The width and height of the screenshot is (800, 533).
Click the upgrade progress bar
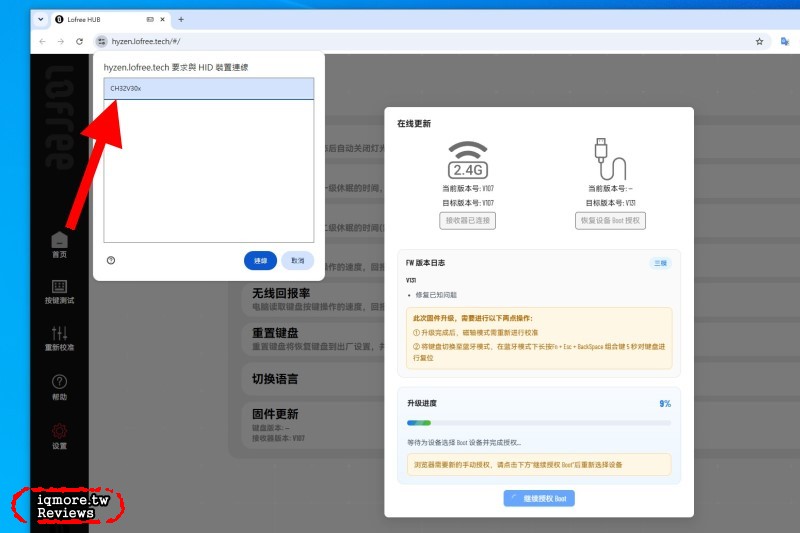(539, 423)
